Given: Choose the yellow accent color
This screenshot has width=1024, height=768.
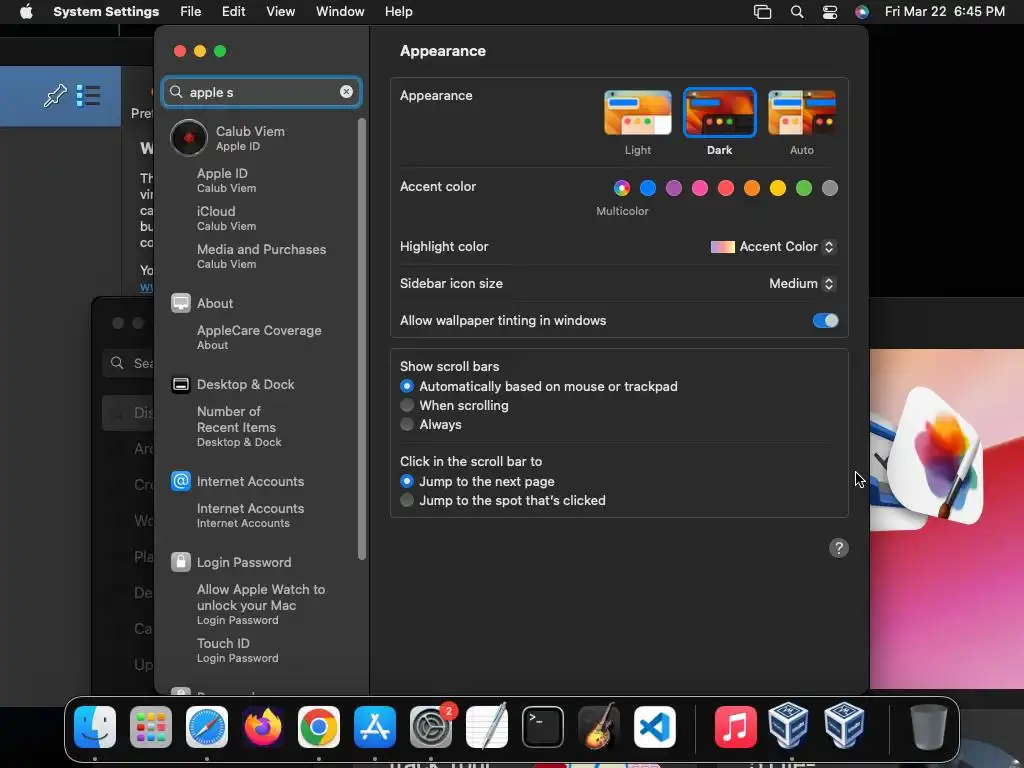Looking at the screenshot, I should tap(777, 188).
